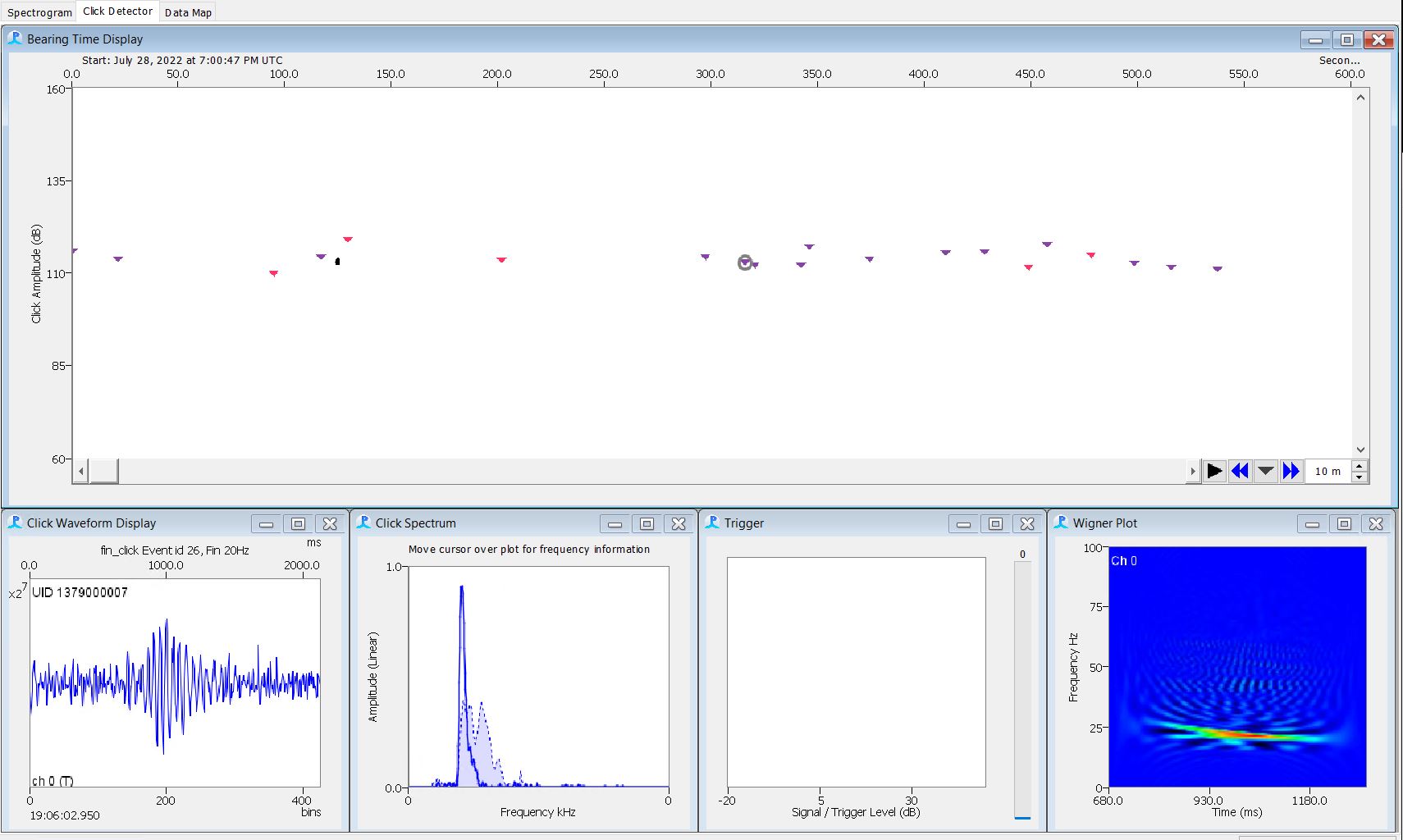Image resolution: width=1403 pixels, height=840 pixels.
Task: Switch to the Spectrogram tab
Action: tap(39, 12)
